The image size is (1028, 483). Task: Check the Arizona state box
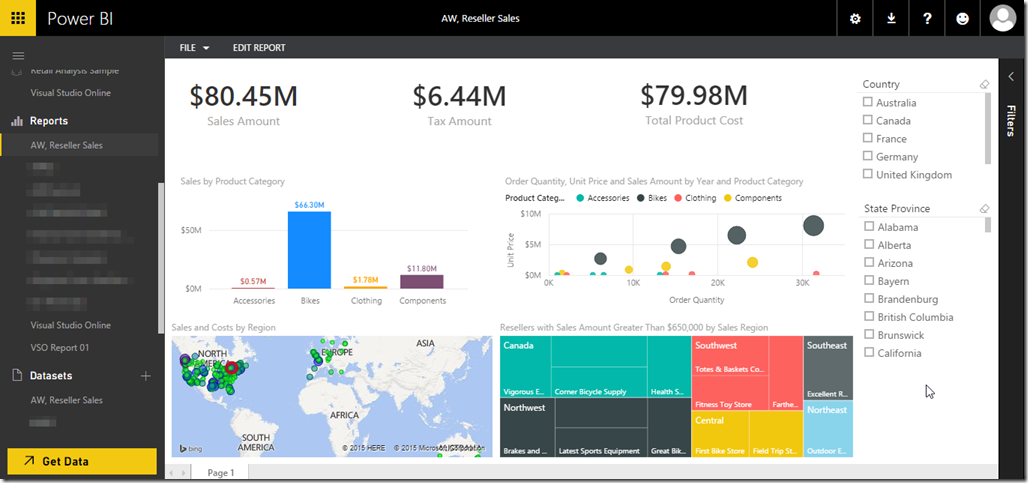(x=869, y=263)
